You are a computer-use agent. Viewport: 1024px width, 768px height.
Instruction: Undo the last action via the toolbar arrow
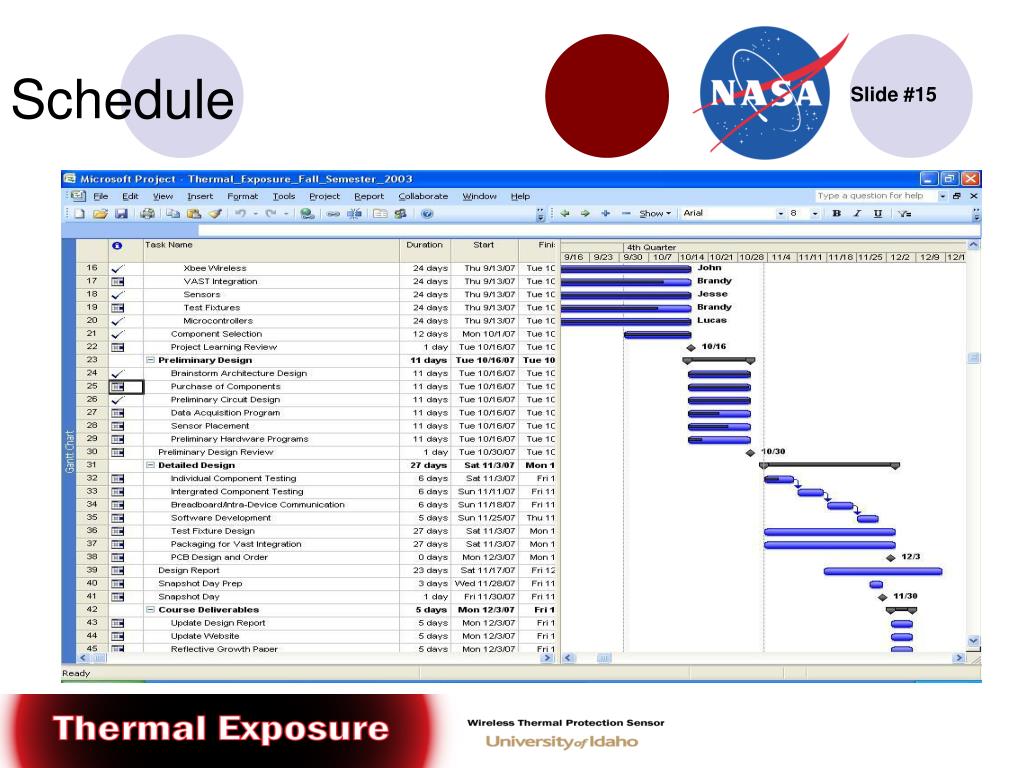tap(240, 214)
